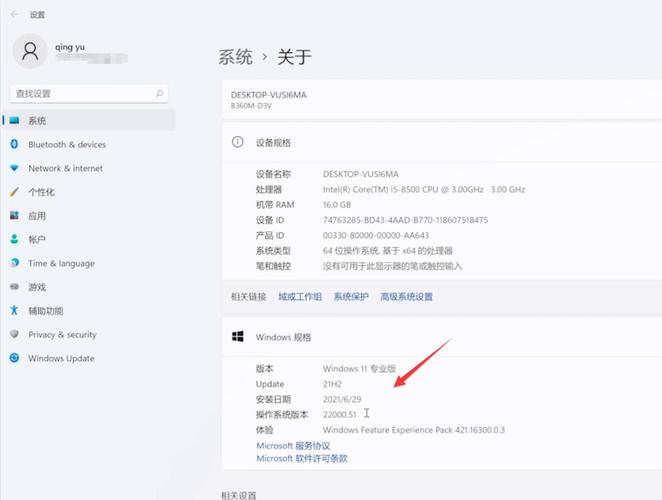Click the back arrow in Settings header
Screen dimensions: 662x500
pyautogui.click(x=14, y=14)
